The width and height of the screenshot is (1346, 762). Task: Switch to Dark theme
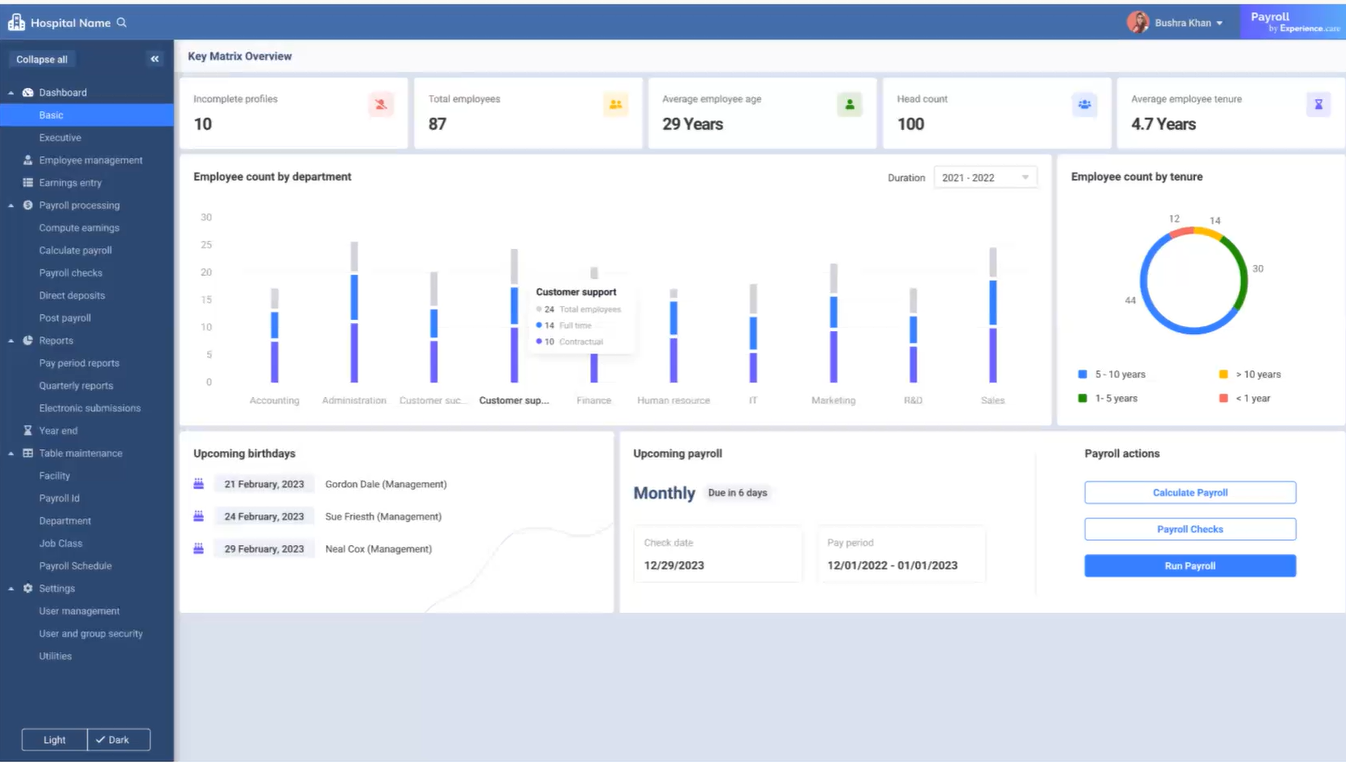click(119, 740)
